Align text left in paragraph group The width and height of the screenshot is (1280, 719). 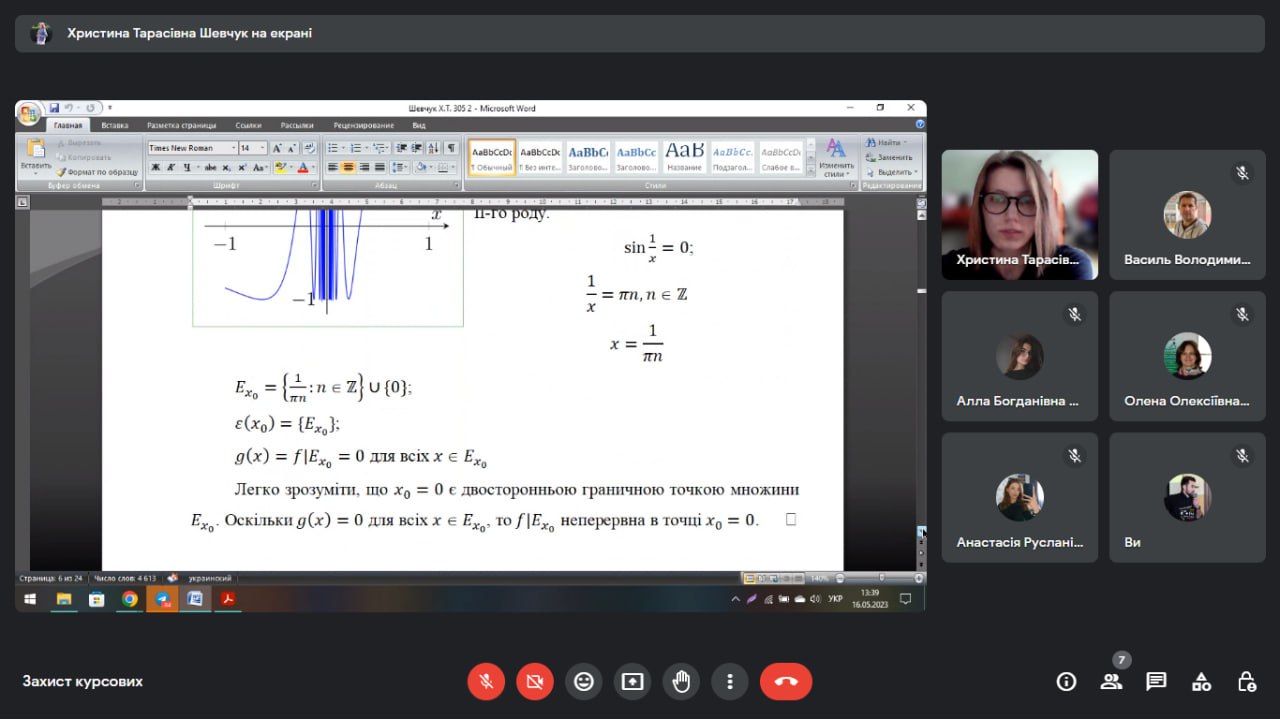(x=332, y=167)
